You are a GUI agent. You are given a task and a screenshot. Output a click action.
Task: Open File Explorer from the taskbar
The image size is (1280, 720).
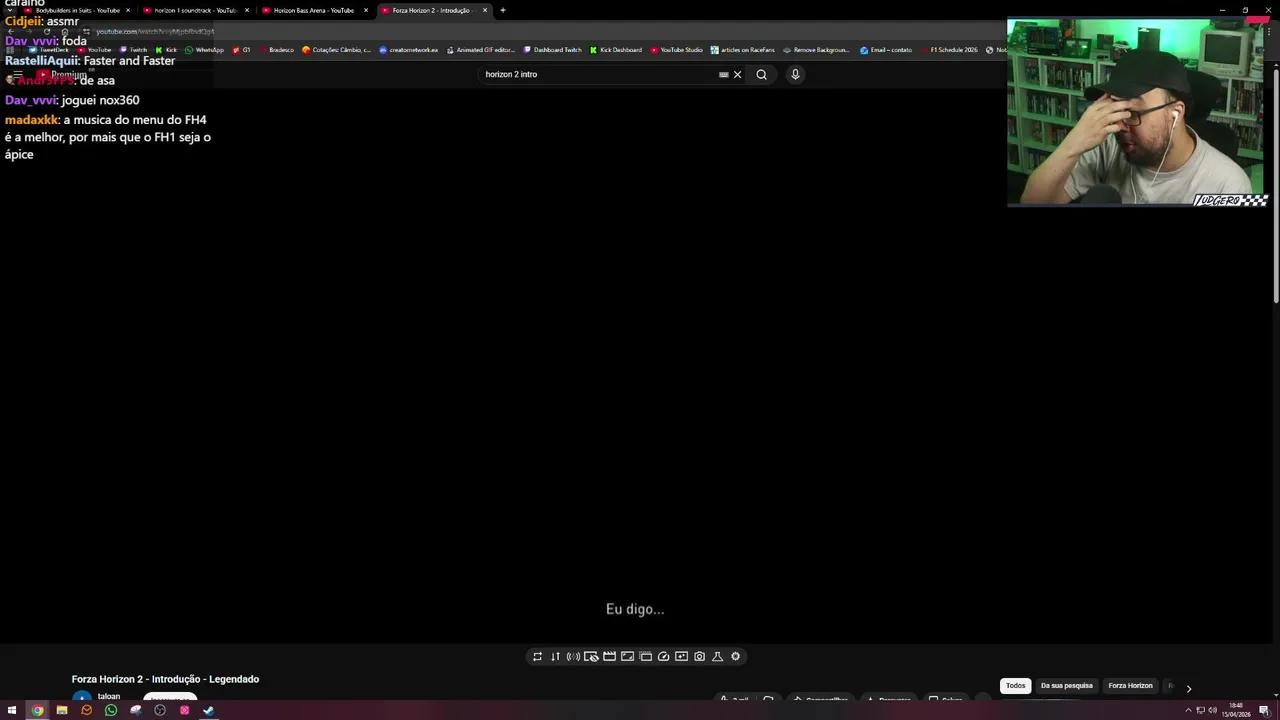pos(62,711)
